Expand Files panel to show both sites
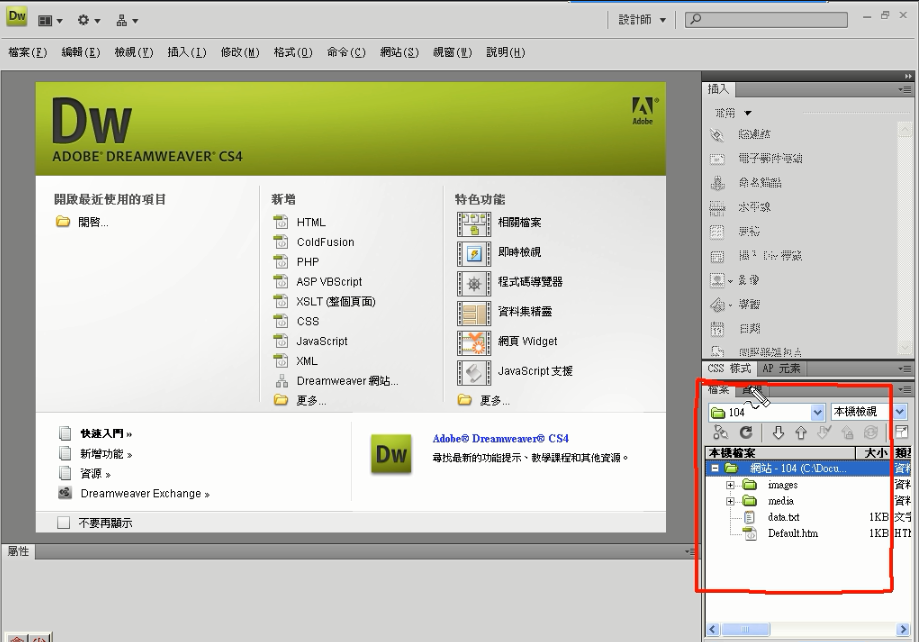Image resolution: width=919 pixels, height=642 pixels. coord(901,433)
